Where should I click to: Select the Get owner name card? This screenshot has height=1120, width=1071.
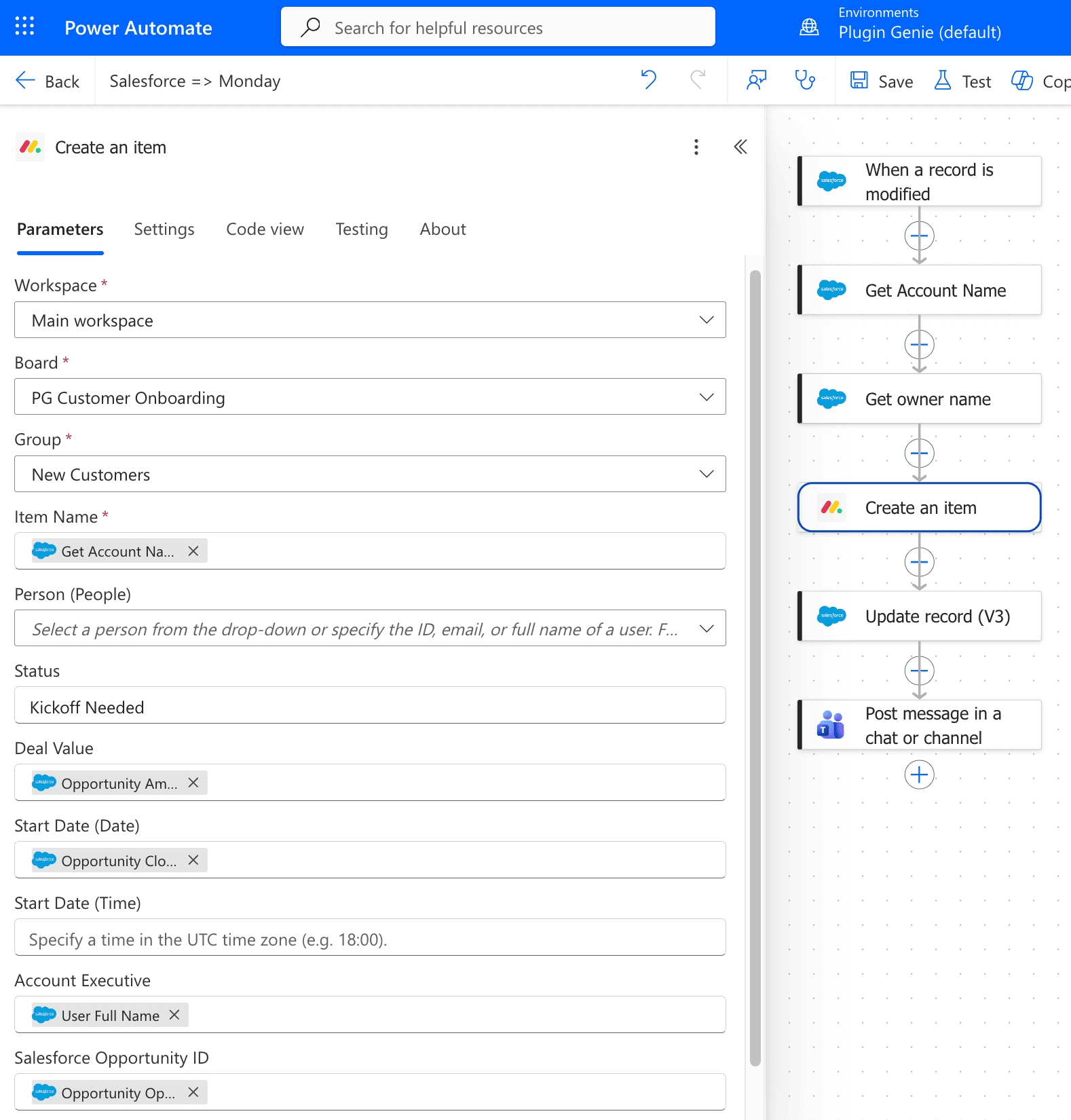tap(920, 398)
